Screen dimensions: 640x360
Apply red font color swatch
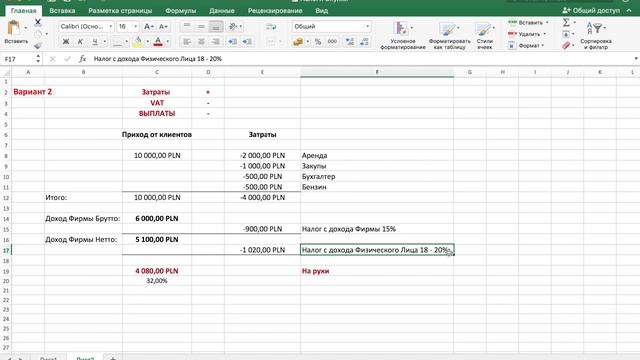point(158,42)
